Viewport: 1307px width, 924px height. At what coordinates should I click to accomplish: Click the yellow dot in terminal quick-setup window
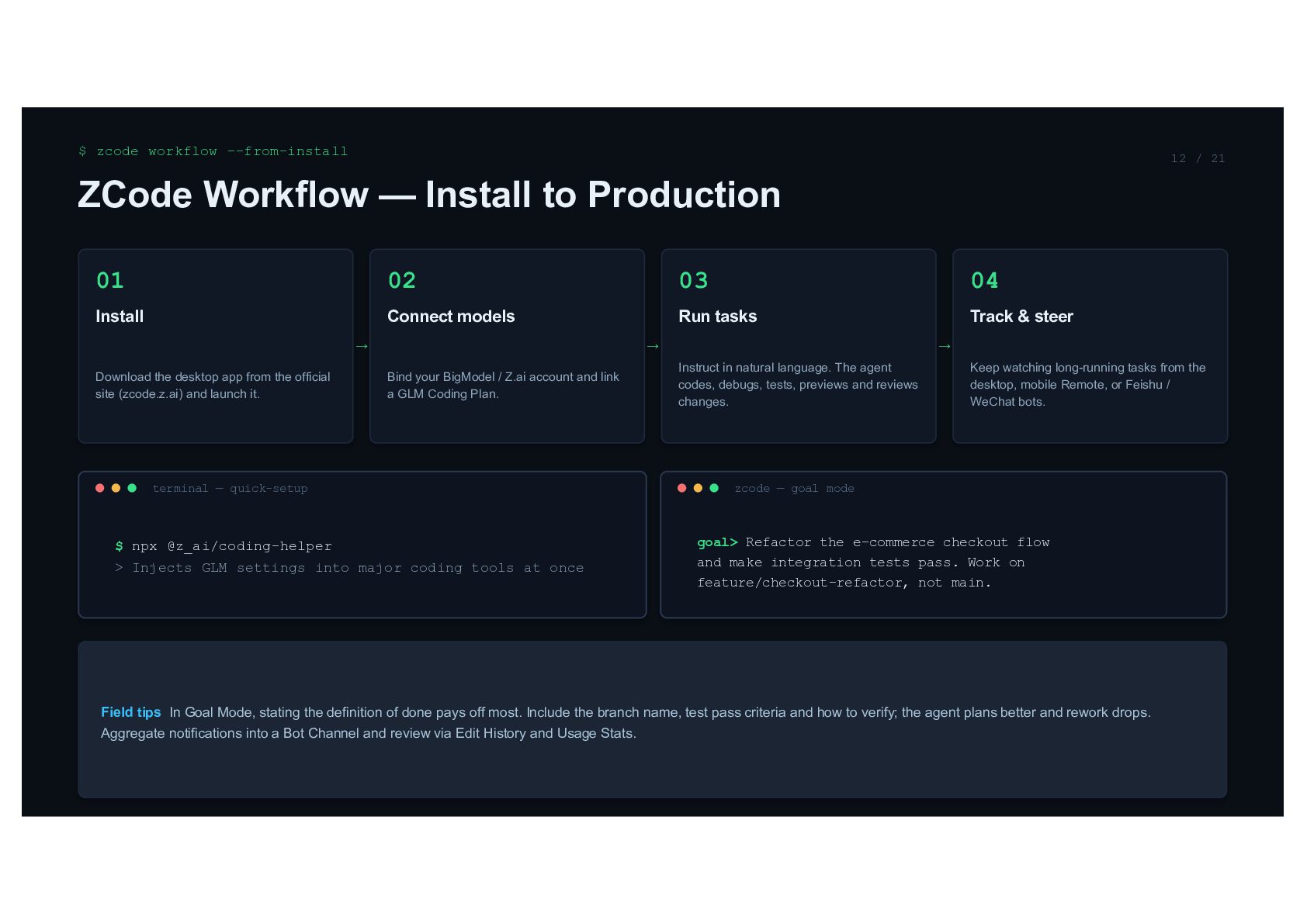[x=116, y=488]
